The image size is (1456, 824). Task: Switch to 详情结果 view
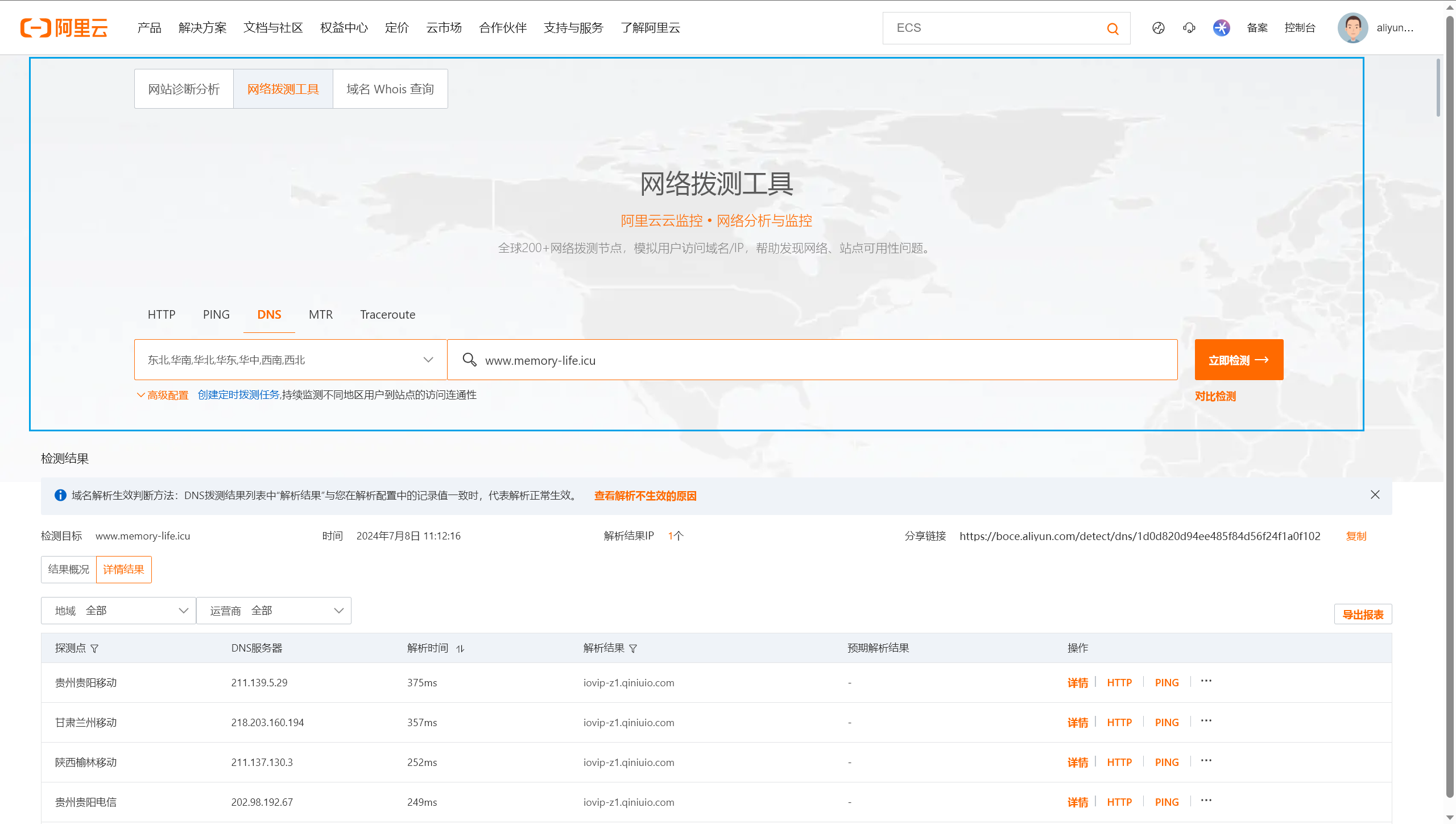point(124,570)
